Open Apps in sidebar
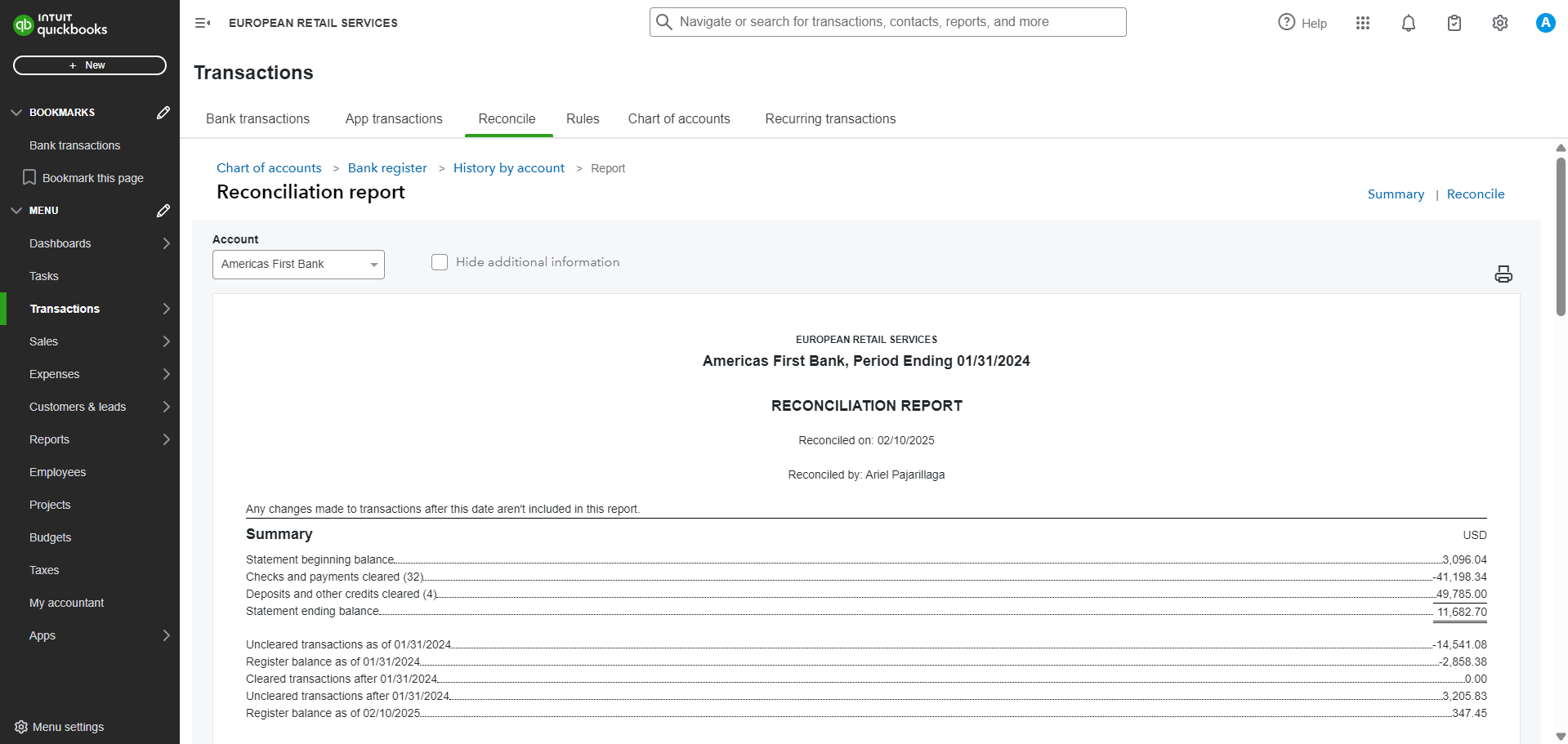The width and height of the screenshot is (1568, 744). 42,635
